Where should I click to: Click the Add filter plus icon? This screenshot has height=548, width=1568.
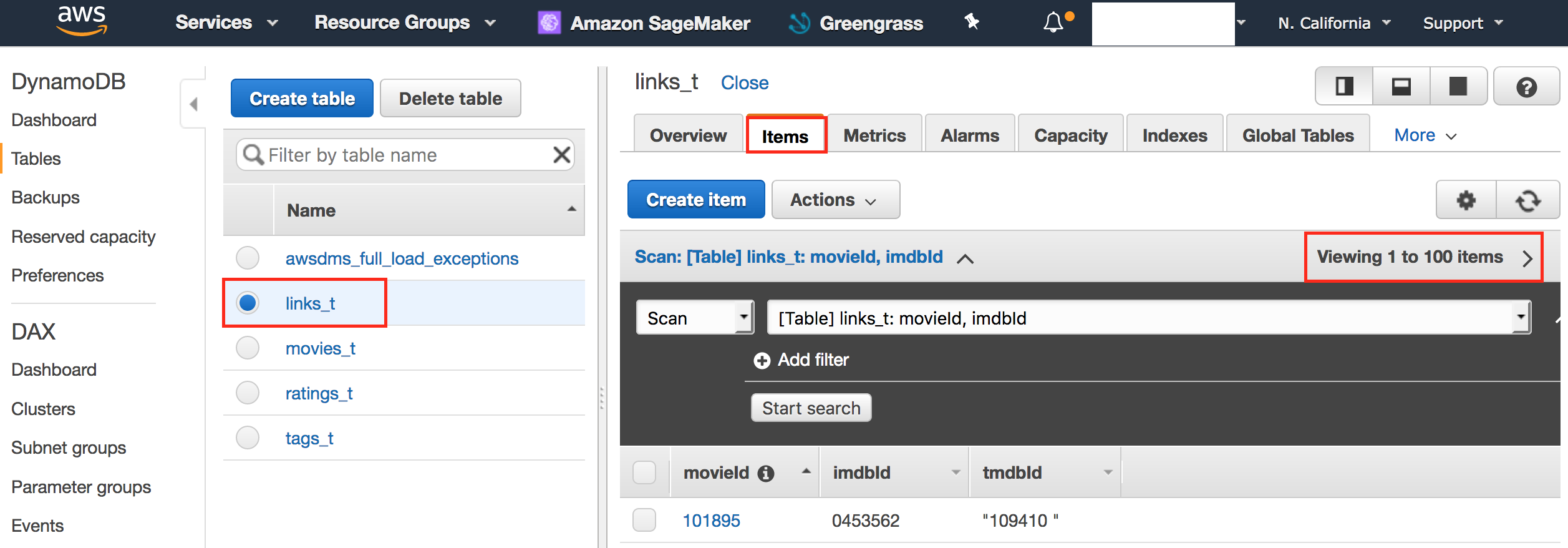click(x=762, y=361)
